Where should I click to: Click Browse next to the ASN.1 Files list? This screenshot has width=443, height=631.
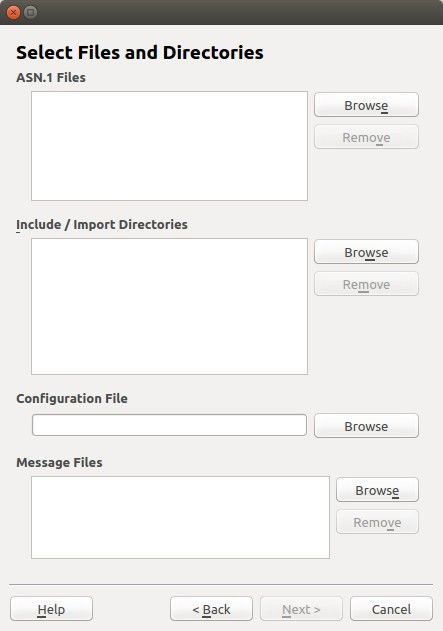366,105
